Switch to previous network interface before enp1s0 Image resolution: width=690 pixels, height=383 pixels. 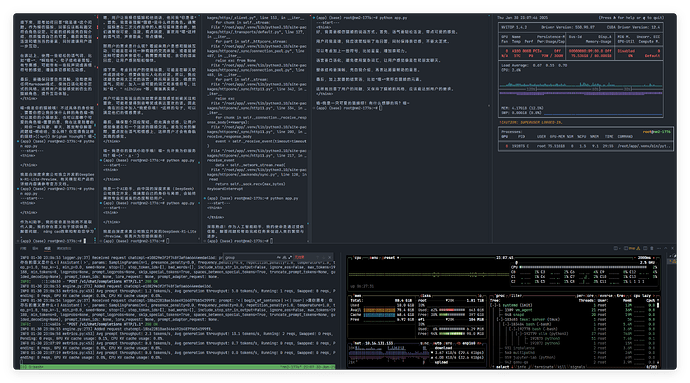tap(459, 343)
